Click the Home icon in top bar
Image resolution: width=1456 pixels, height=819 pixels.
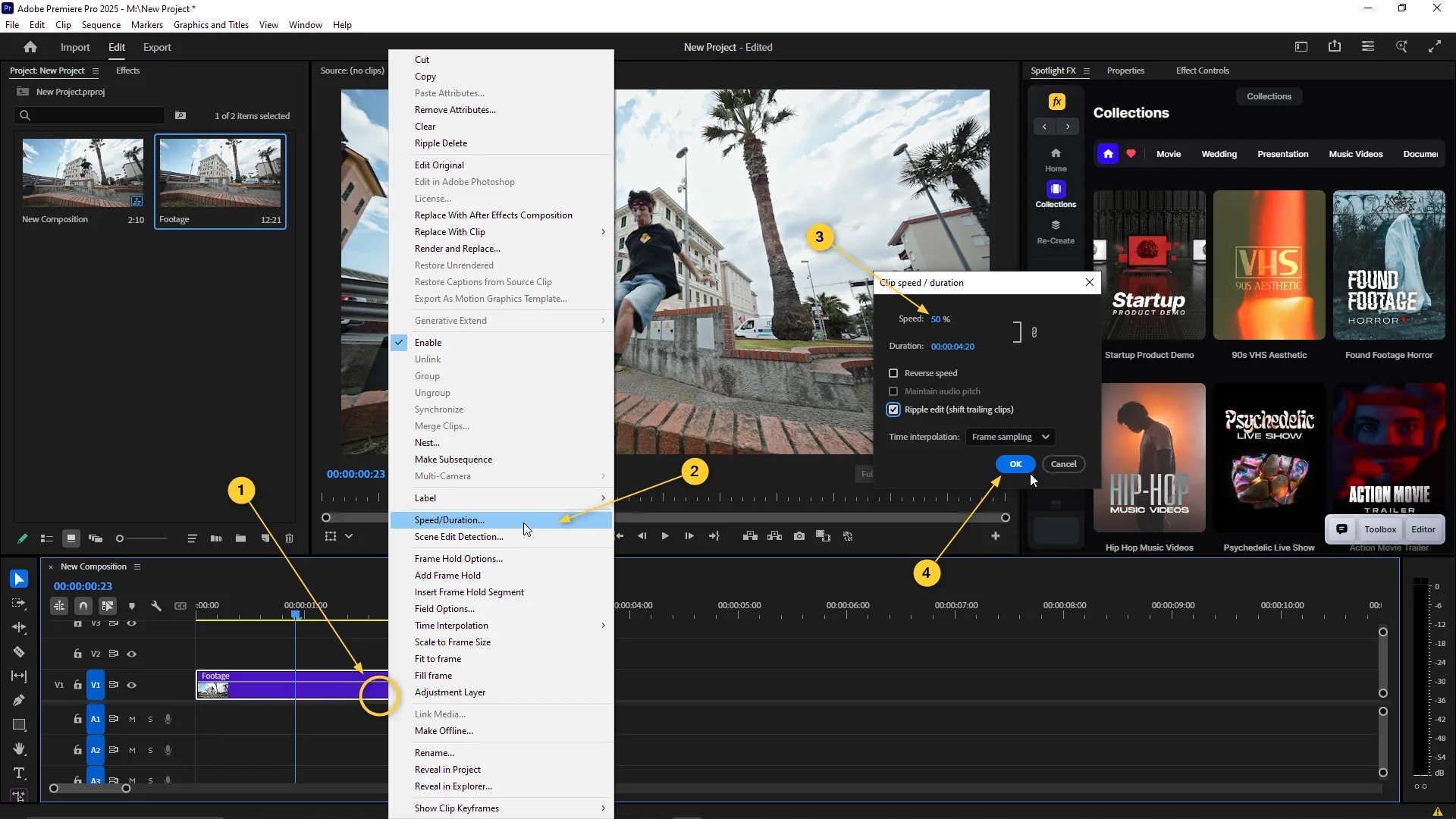point(30,47)
